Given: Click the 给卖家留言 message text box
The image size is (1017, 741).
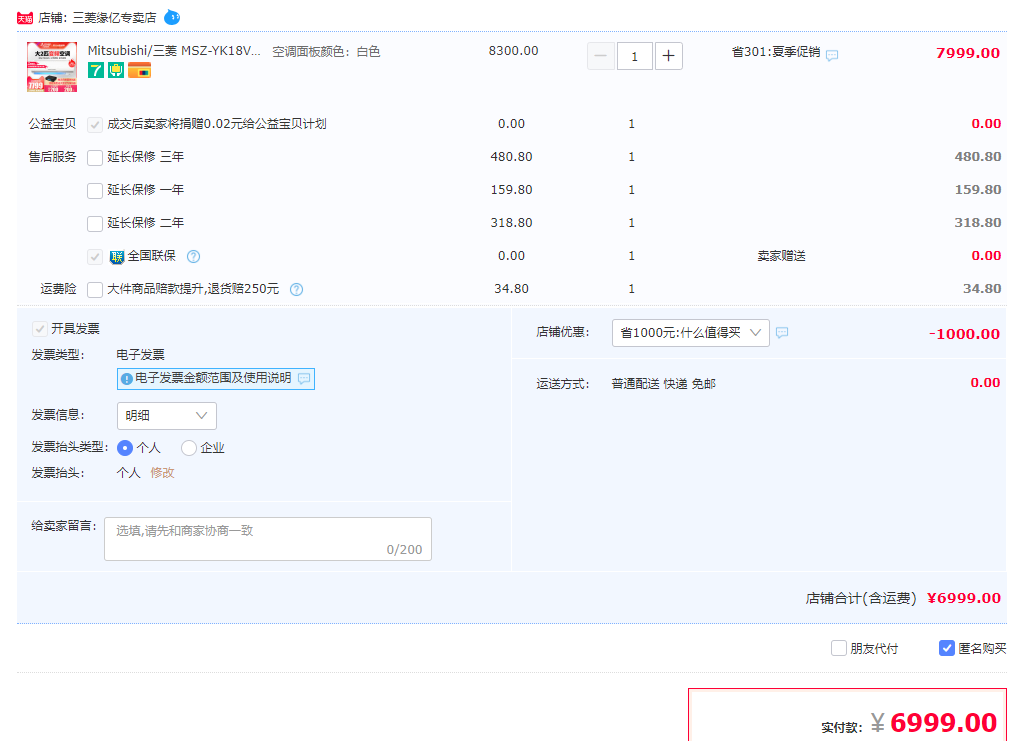Looking at the screenshot, I should 268,539.
